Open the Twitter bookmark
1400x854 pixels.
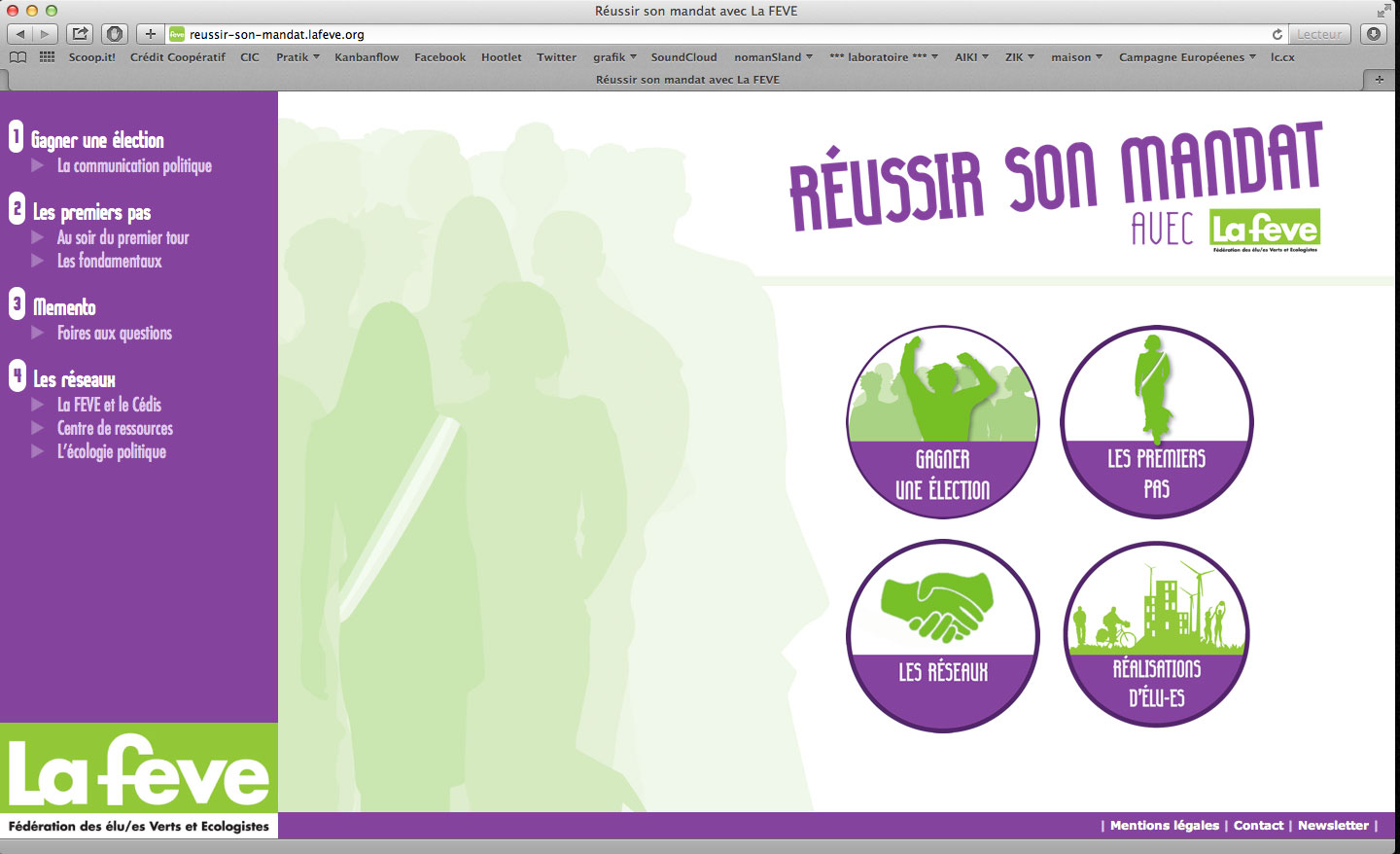557,57
